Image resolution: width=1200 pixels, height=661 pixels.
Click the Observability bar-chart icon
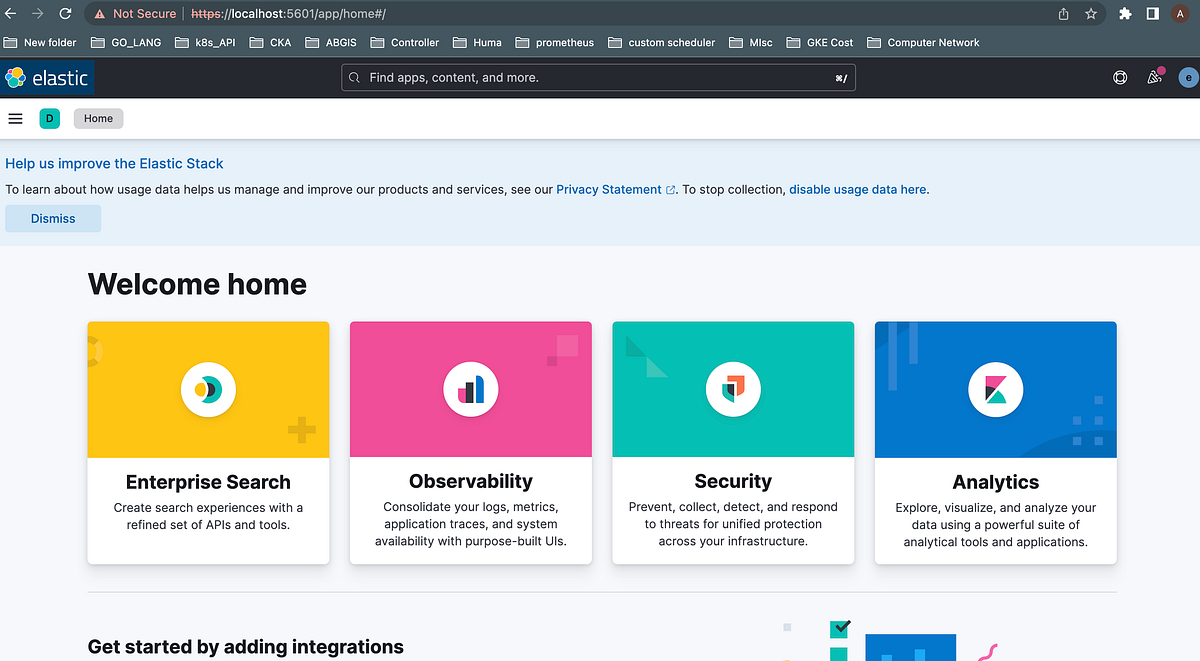[470, 389]
